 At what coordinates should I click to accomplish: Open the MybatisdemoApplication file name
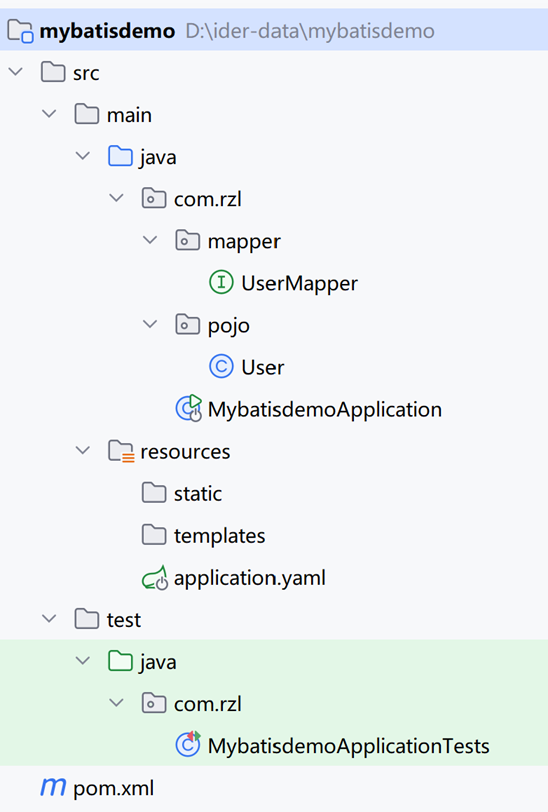(x=325, y=410)
